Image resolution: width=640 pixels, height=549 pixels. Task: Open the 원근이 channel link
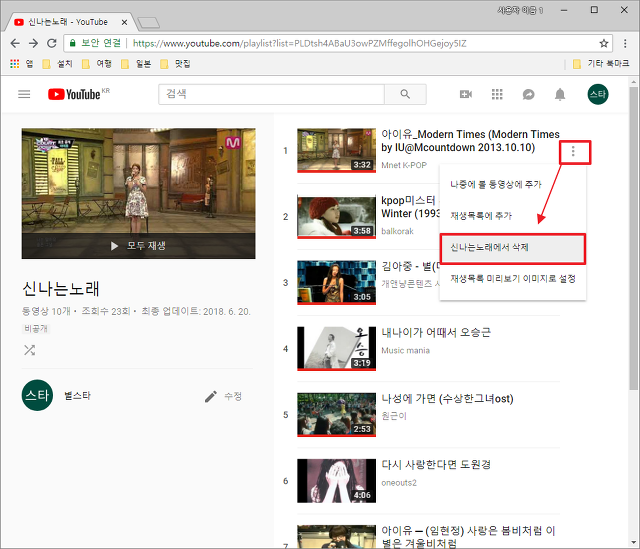(x=394, y=416)
